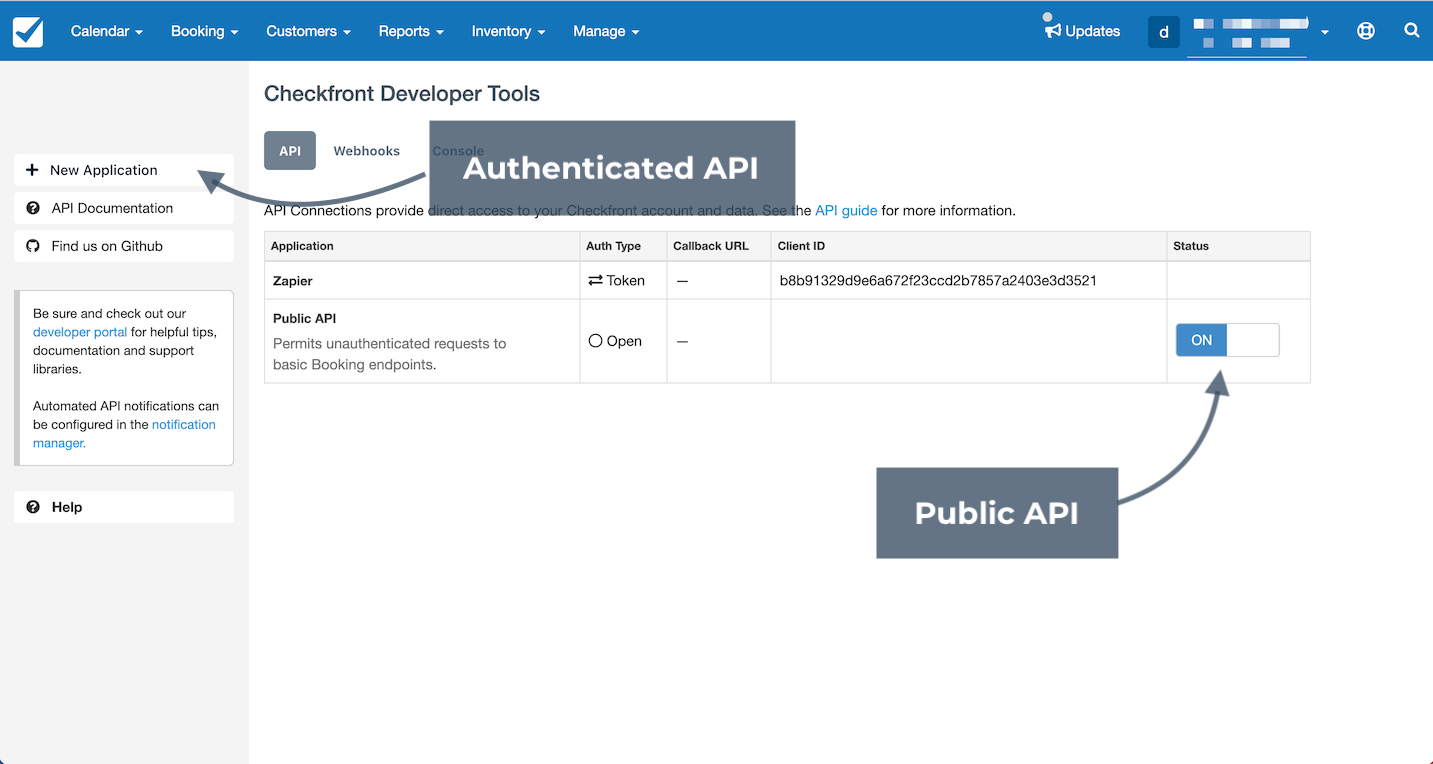Click the user avatar 'd' icon
Viewport: 1433px width, 764px height.
[x=1164, y=32]
